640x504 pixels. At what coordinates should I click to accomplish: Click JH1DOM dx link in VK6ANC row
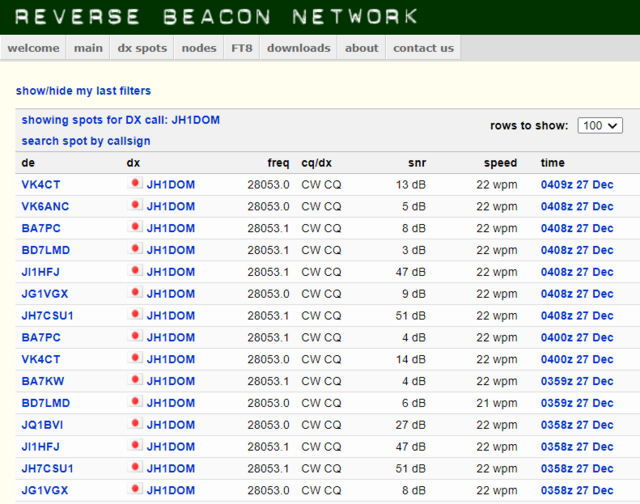coord(171,206)
